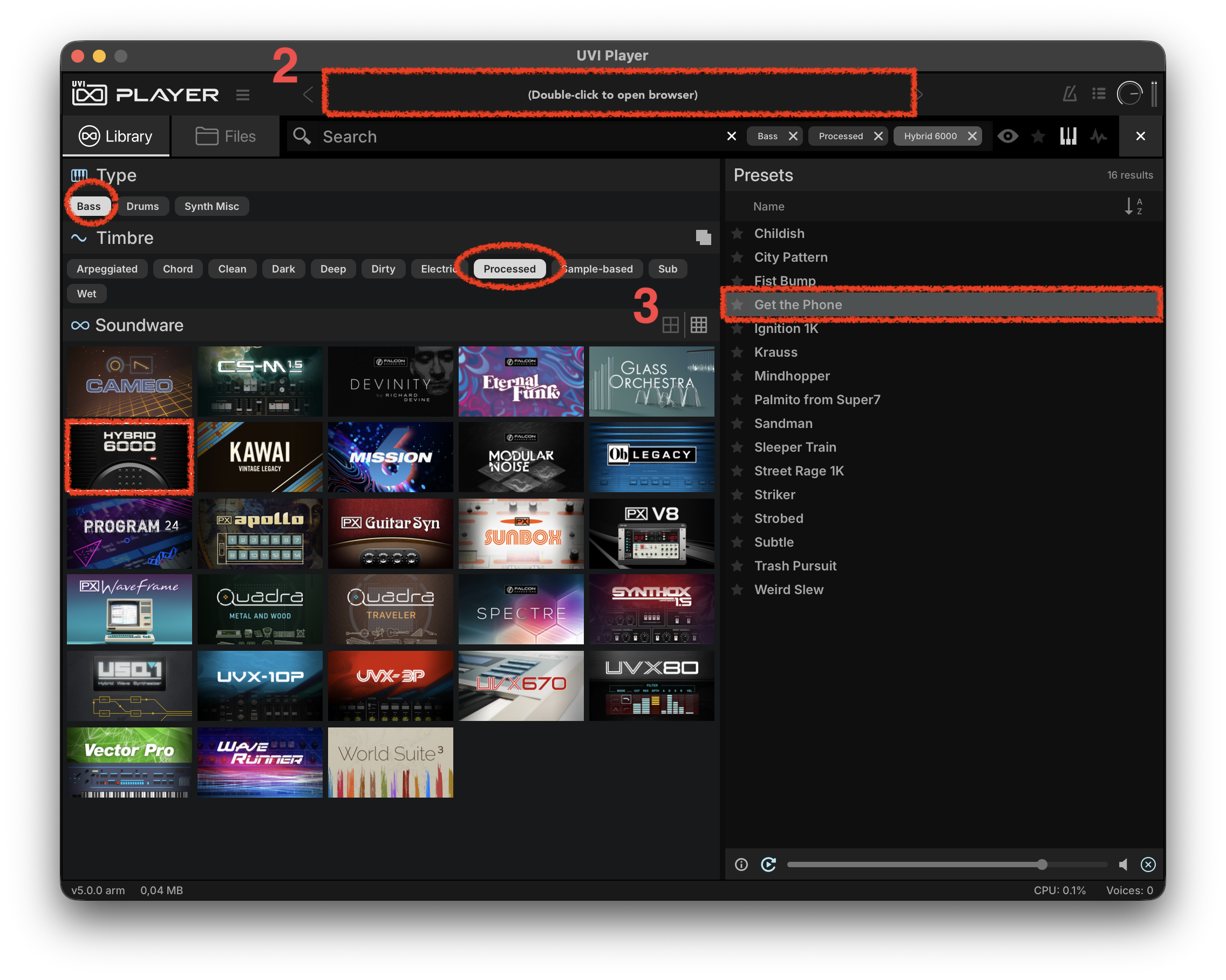Open the Kawai Vintage Legacy thumbnail

[260, 457]
